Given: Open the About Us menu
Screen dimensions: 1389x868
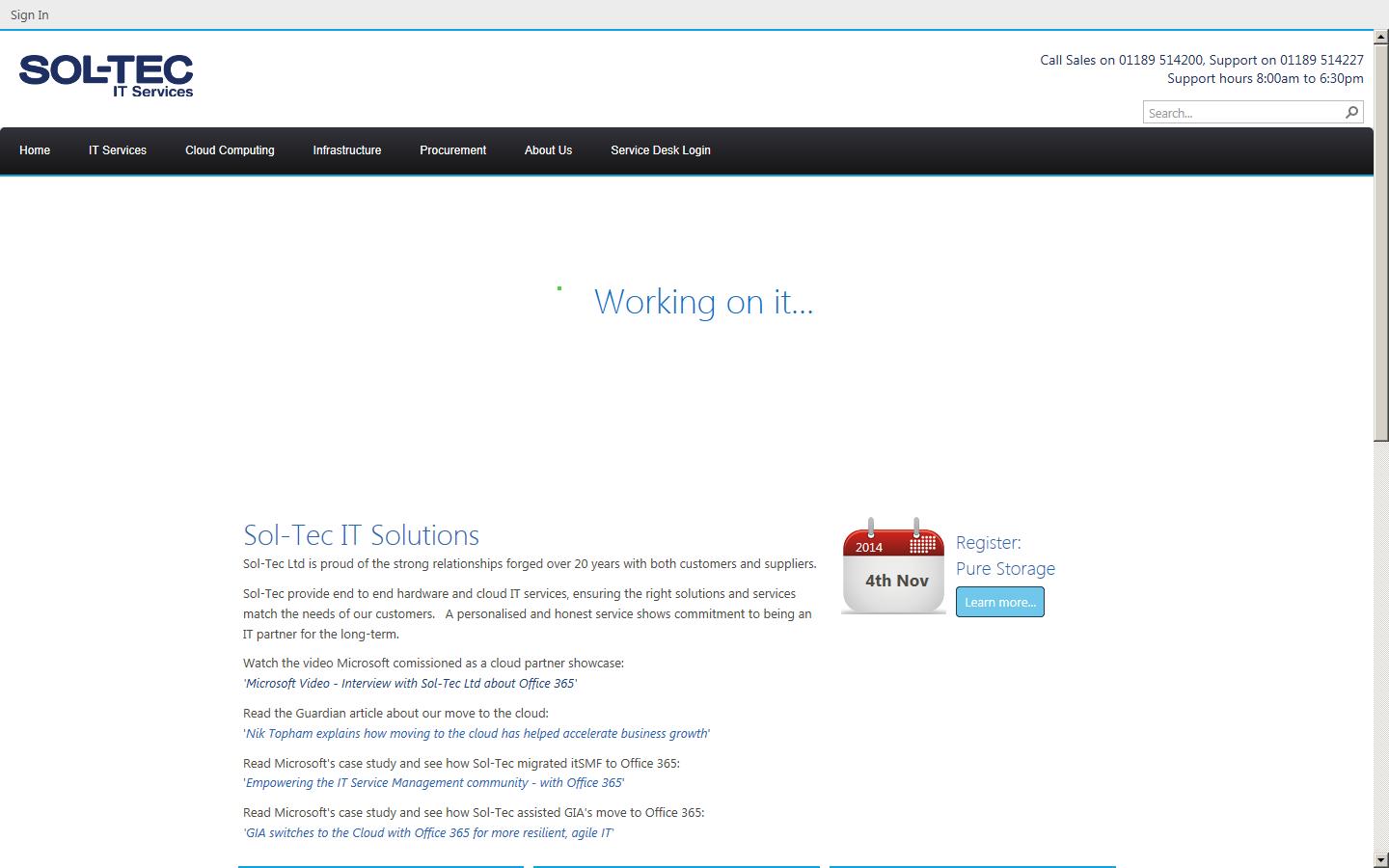Looking at the screenshot, I should tap(548, 150).
